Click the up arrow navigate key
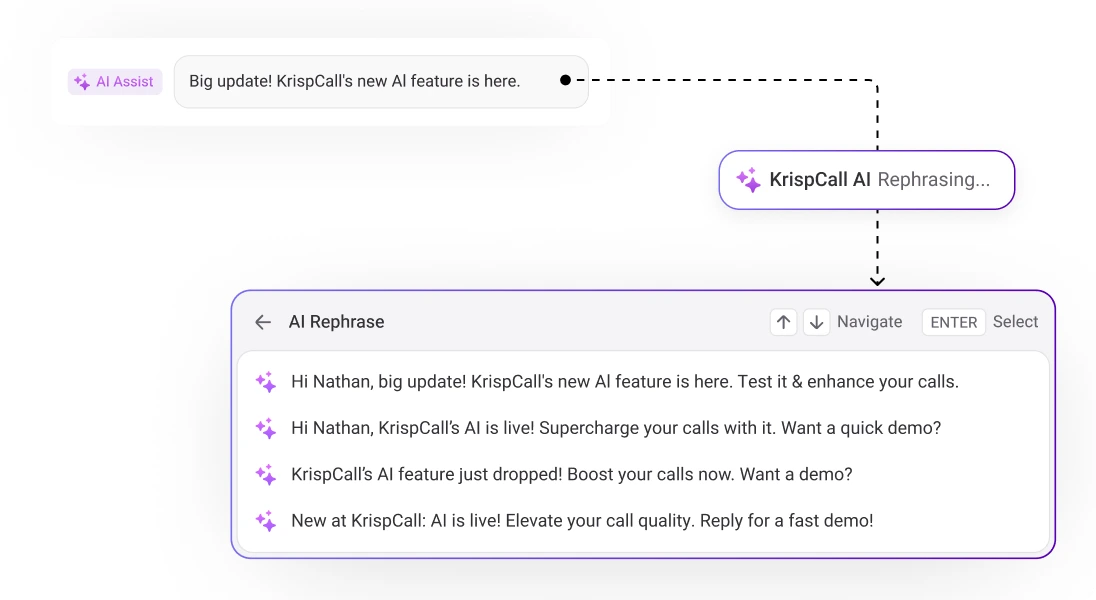Viewport: 1096px width, 600px height. pyautogui.click(x=783, y=322)
